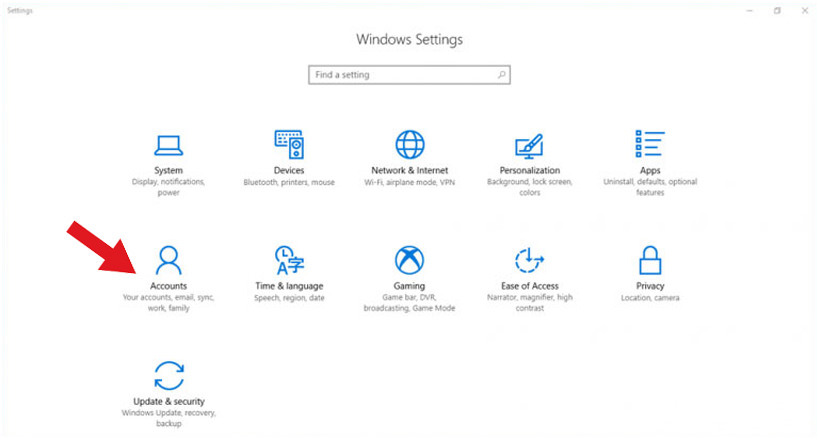Close the Settings window
818x440 pixels.
click(x=805, y=10)
